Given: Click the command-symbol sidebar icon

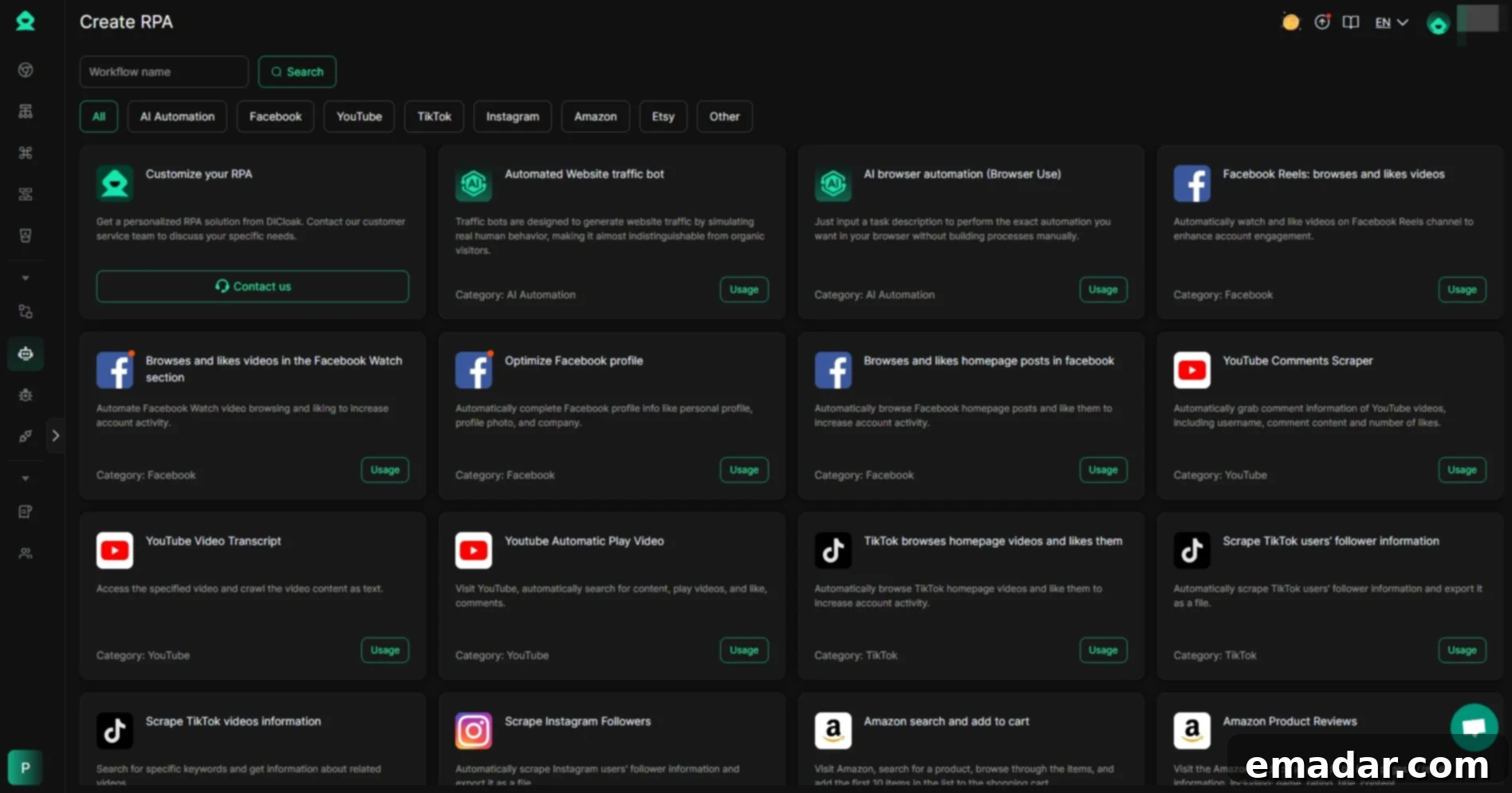Looking at the screenshot, I should pyautogui.click(x=26, y=152).
